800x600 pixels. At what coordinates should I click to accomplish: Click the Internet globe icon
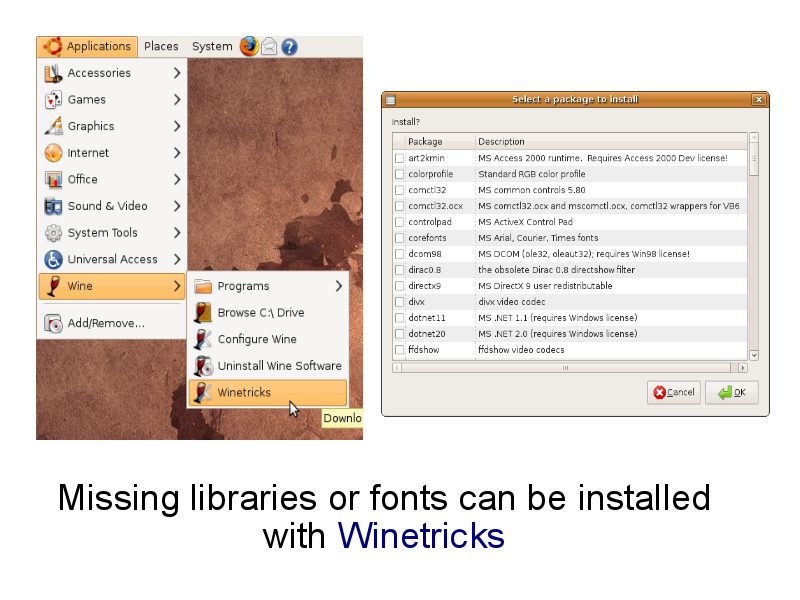[x=53, y=153]
